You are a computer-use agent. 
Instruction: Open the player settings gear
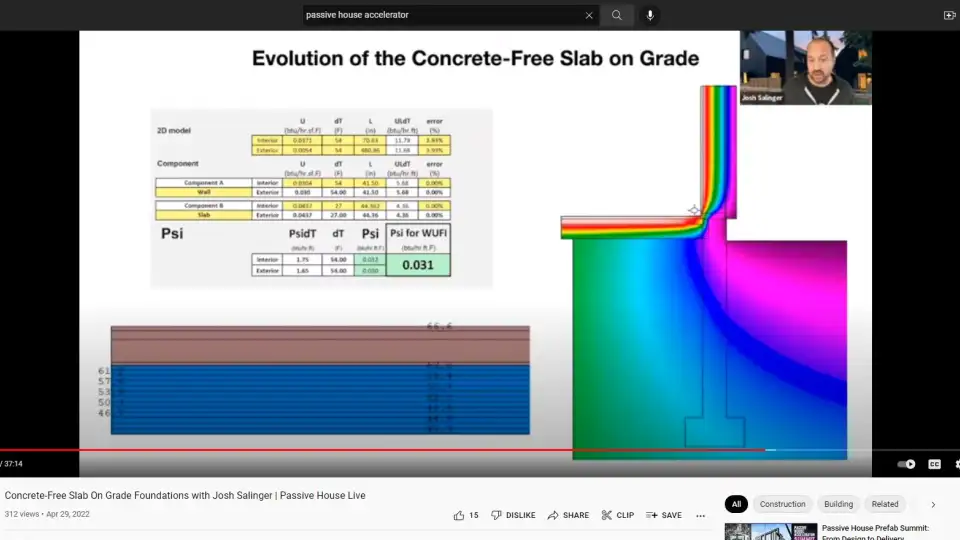click(x=957, y=464)
